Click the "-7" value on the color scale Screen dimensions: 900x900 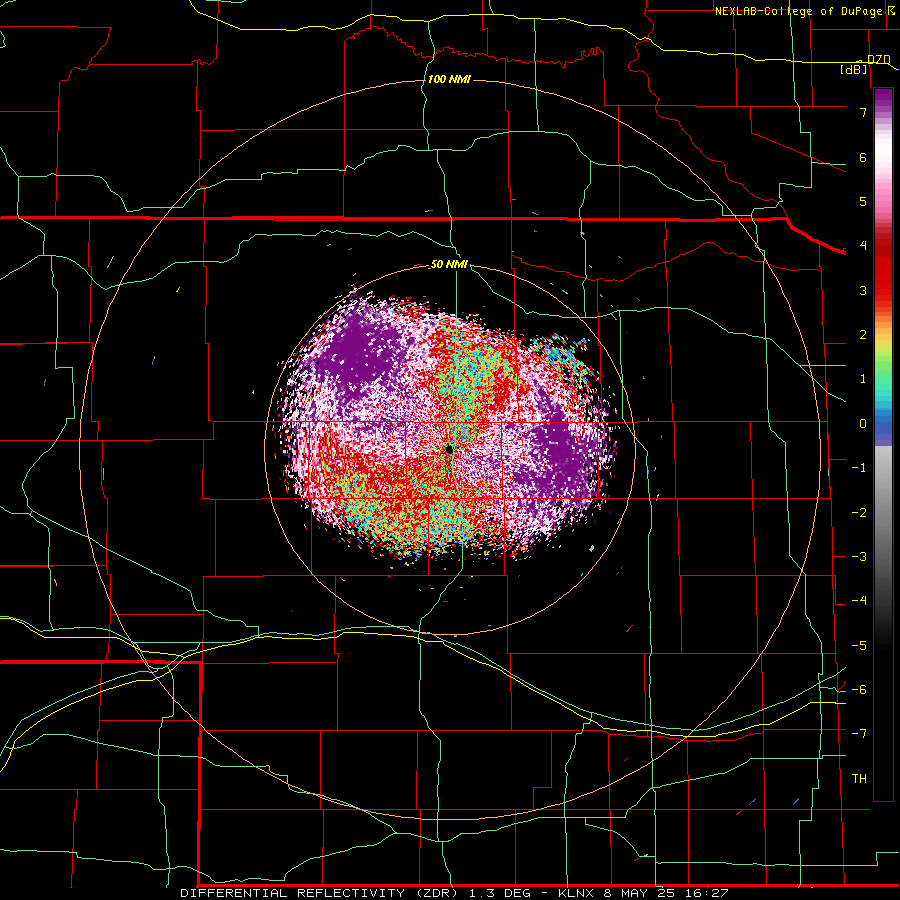(859, 734)
